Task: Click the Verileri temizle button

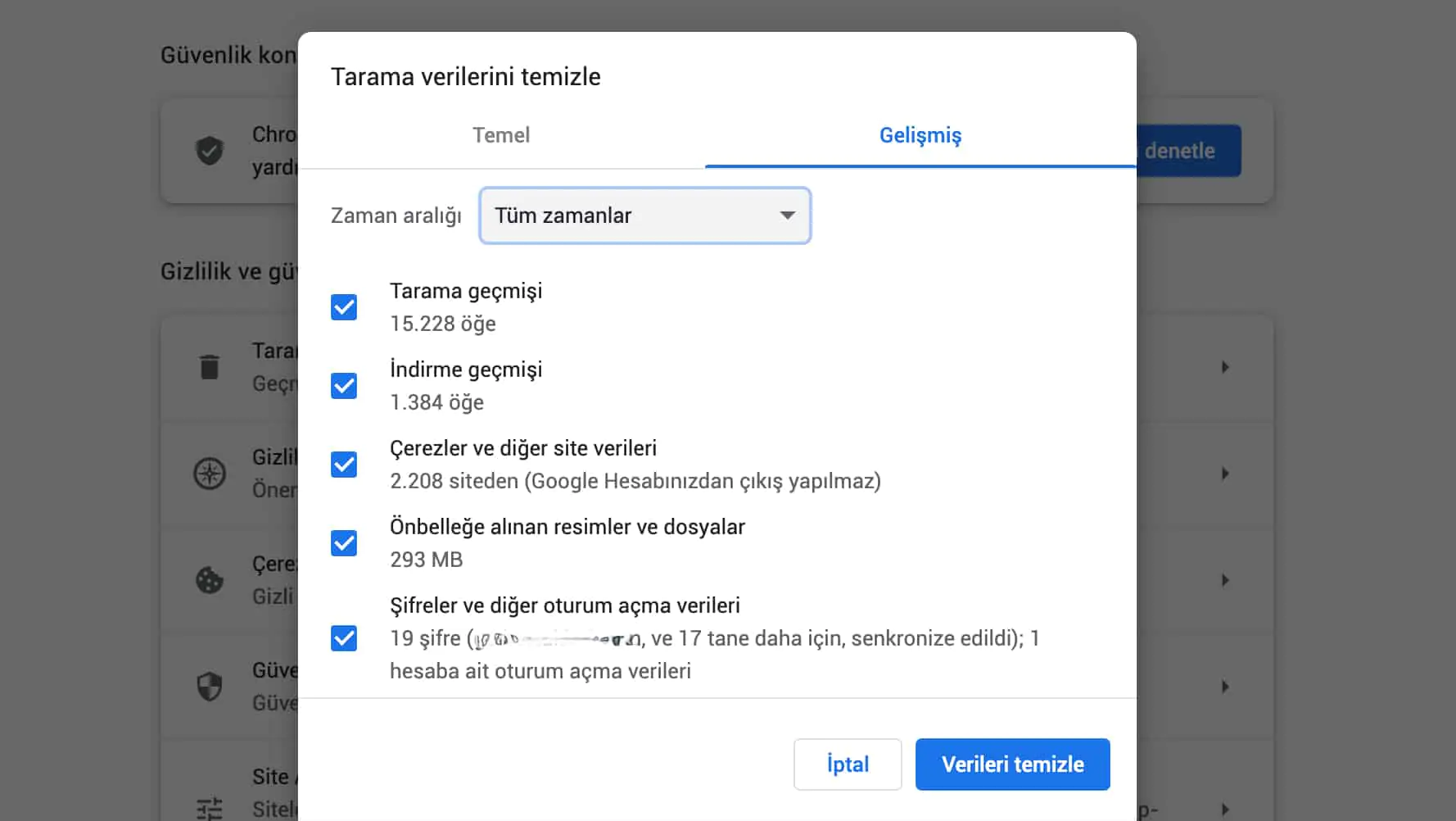Action: (x=1012, y=764)
